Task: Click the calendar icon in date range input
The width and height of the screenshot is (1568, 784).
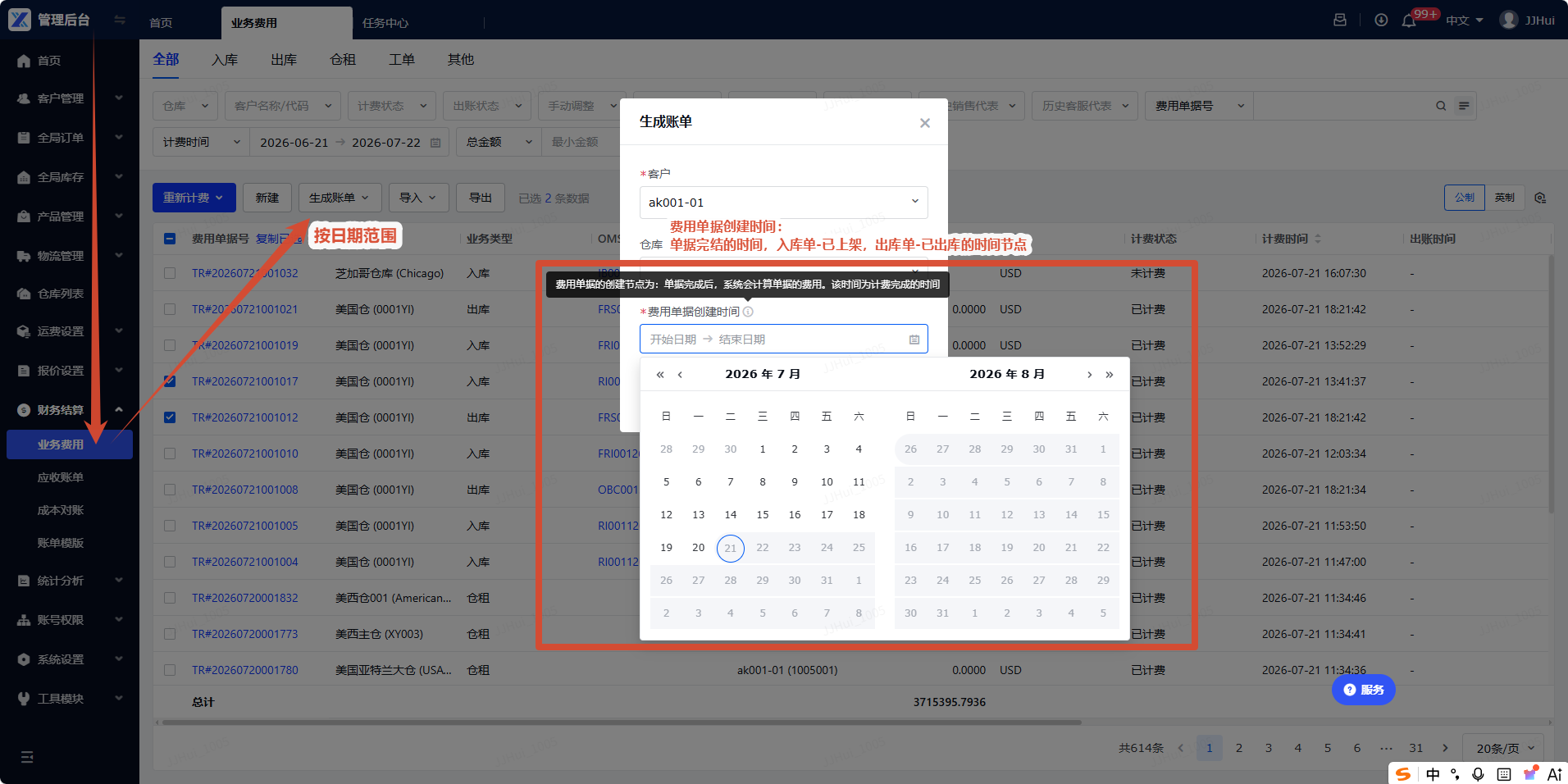Action: 914,340
